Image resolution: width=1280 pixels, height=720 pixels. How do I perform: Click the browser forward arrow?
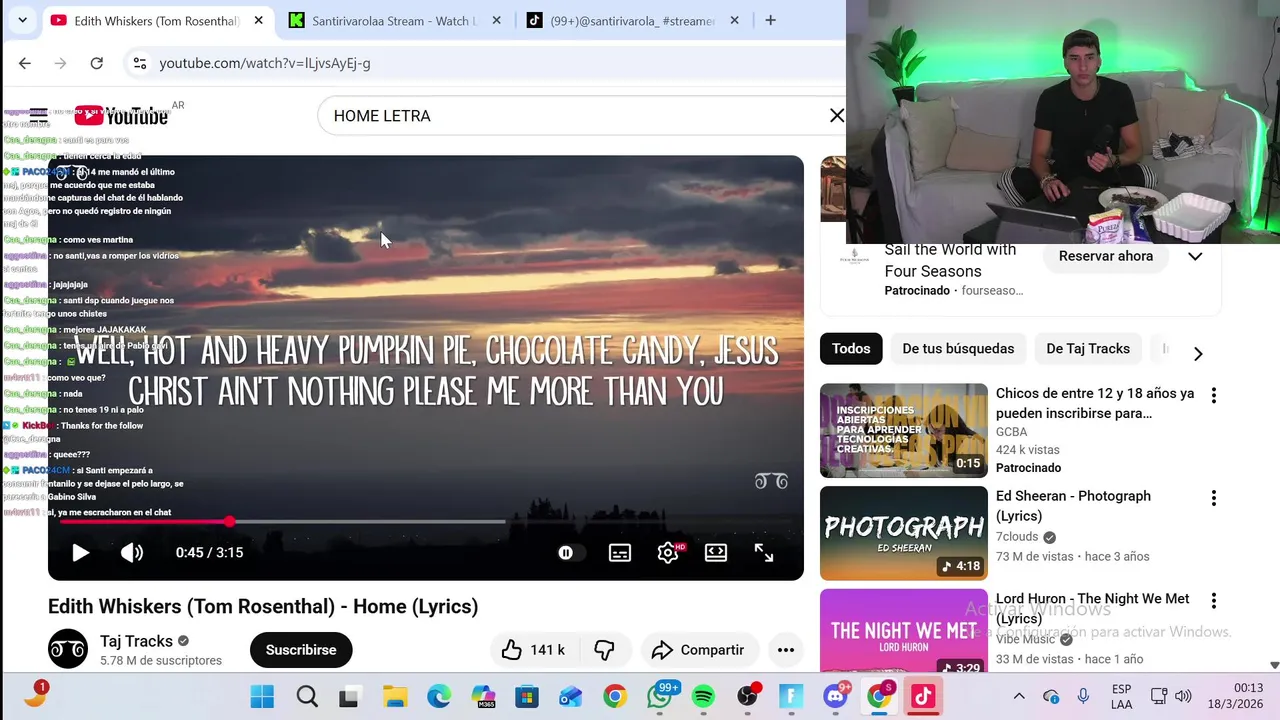pyautogui.click(x=61, y=63)
